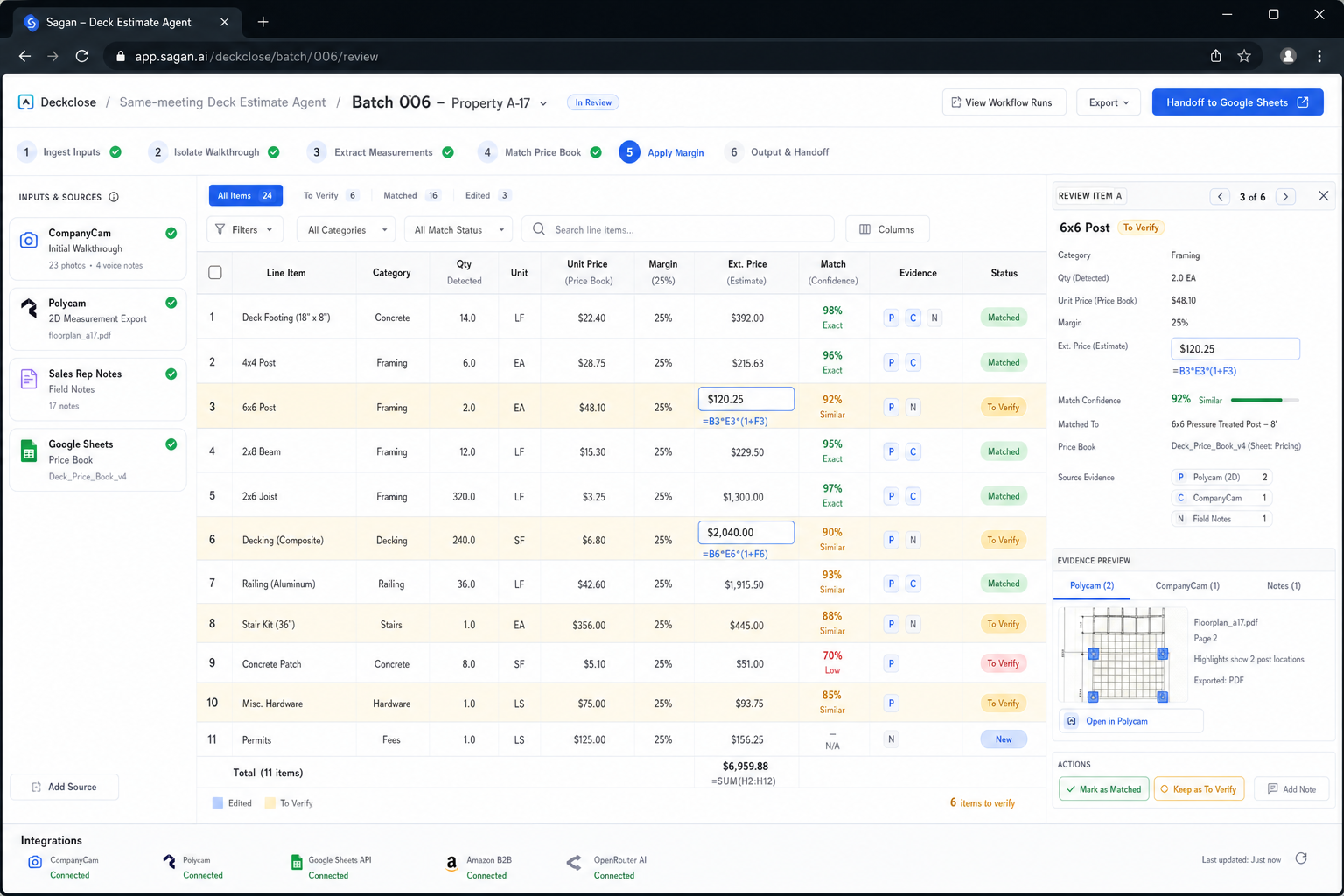
Task: Click the Google Sheets API integration icon
Action: [297, 863]
